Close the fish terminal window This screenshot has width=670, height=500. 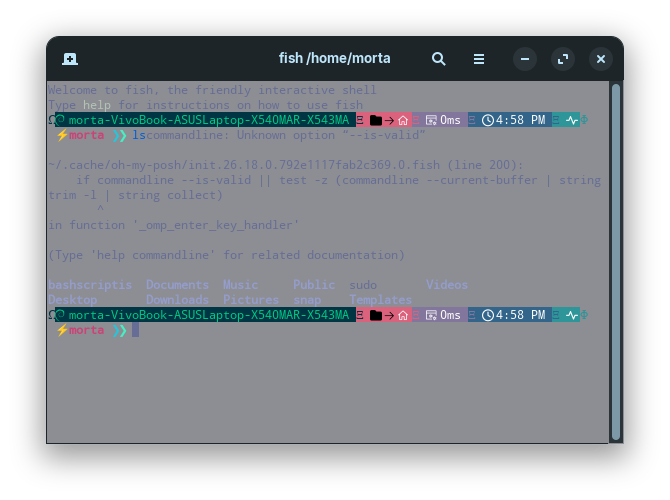pyautogui.click(x=601, y=59)
